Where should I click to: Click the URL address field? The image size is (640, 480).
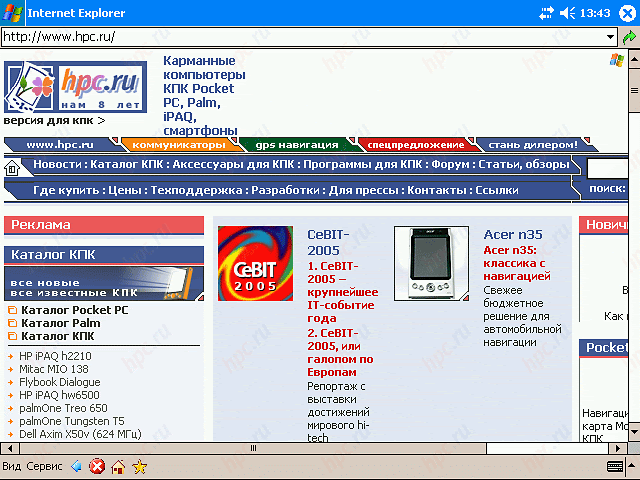(x=302, y=37)
